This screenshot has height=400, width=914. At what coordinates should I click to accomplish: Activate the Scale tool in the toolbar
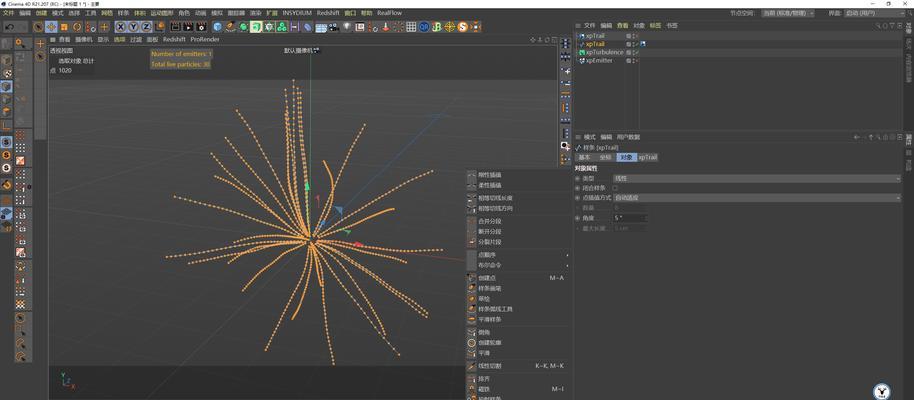click(64, 26)
